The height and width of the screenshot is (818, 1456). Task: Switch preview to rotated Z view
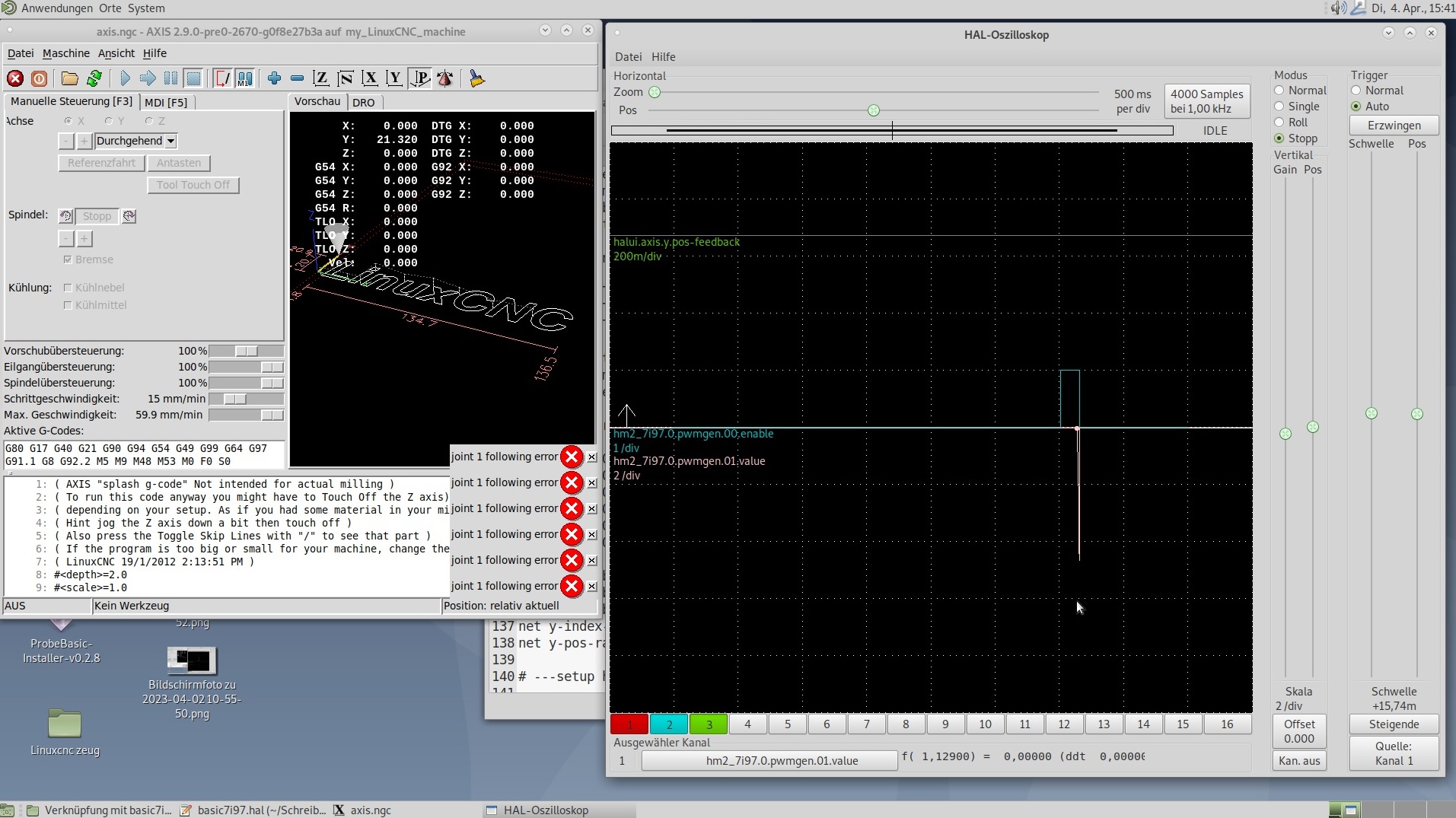tap(346, 78)
